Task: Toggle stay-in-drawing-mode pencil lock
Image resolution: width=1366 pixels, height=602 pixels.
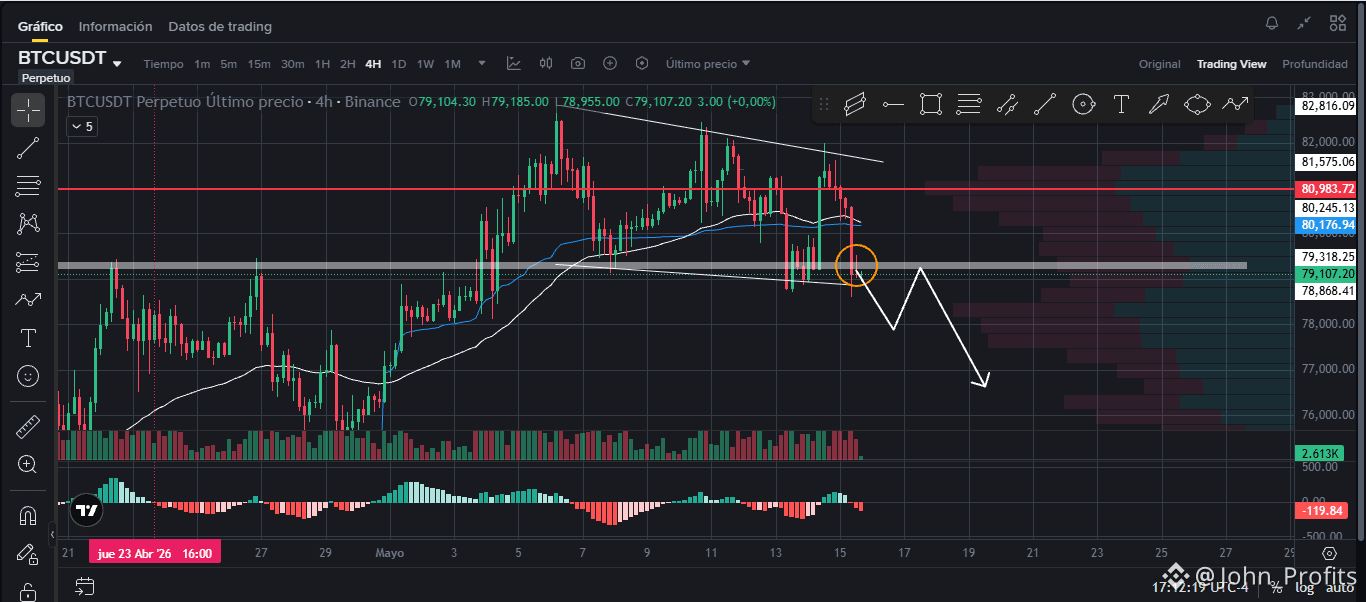Action: (x=28, y=554)
